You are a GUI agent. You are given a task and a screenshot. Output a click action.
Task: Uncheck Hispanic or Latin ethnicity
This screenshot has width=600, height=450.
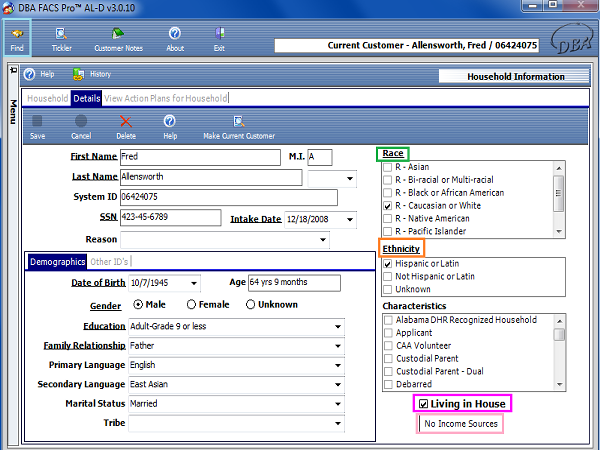pos(388,264)
